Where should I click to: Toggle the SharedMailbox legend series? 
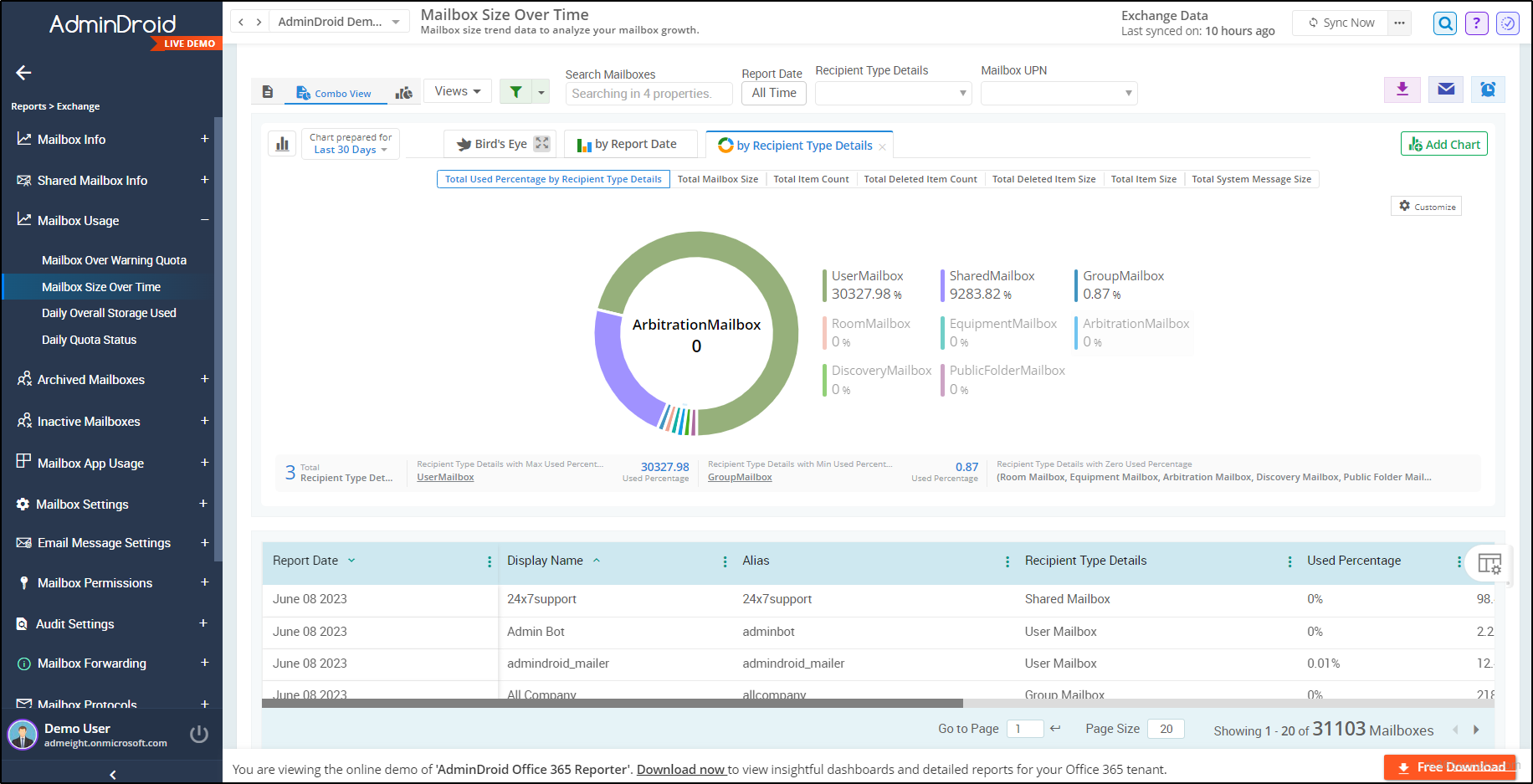coord(991,284)
